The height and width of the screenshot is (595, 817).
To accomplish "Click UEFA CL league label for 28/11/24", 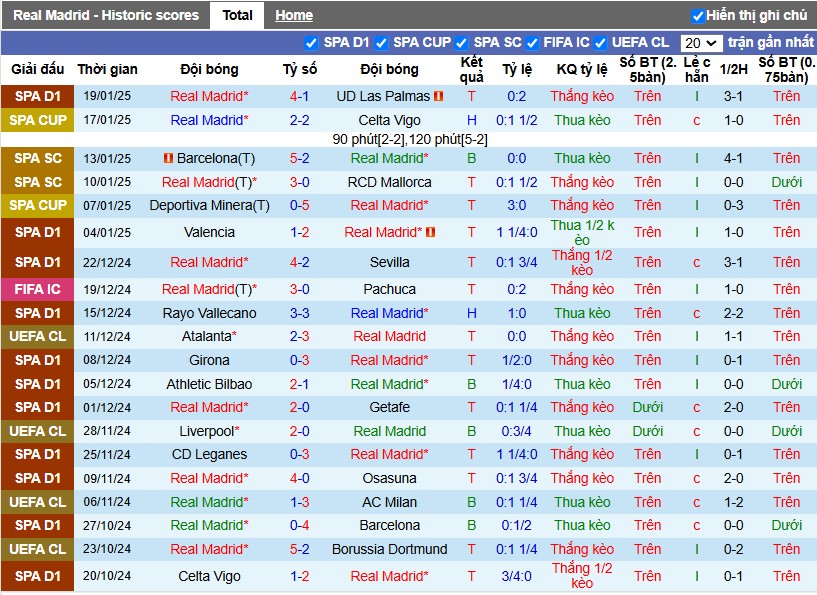I will pos(38,431).
